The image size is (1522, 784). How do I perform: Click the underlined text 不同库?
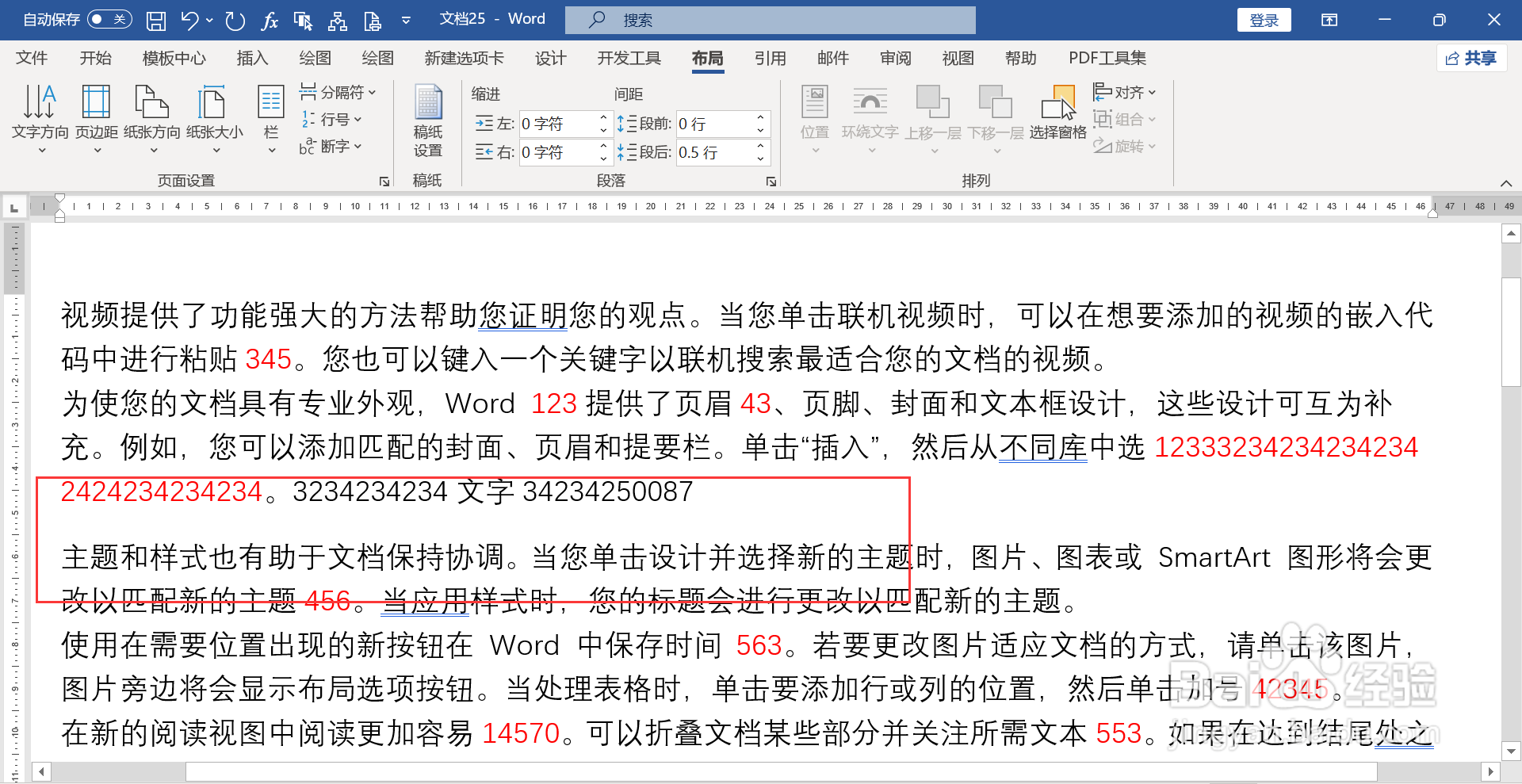coord(1042,448)
